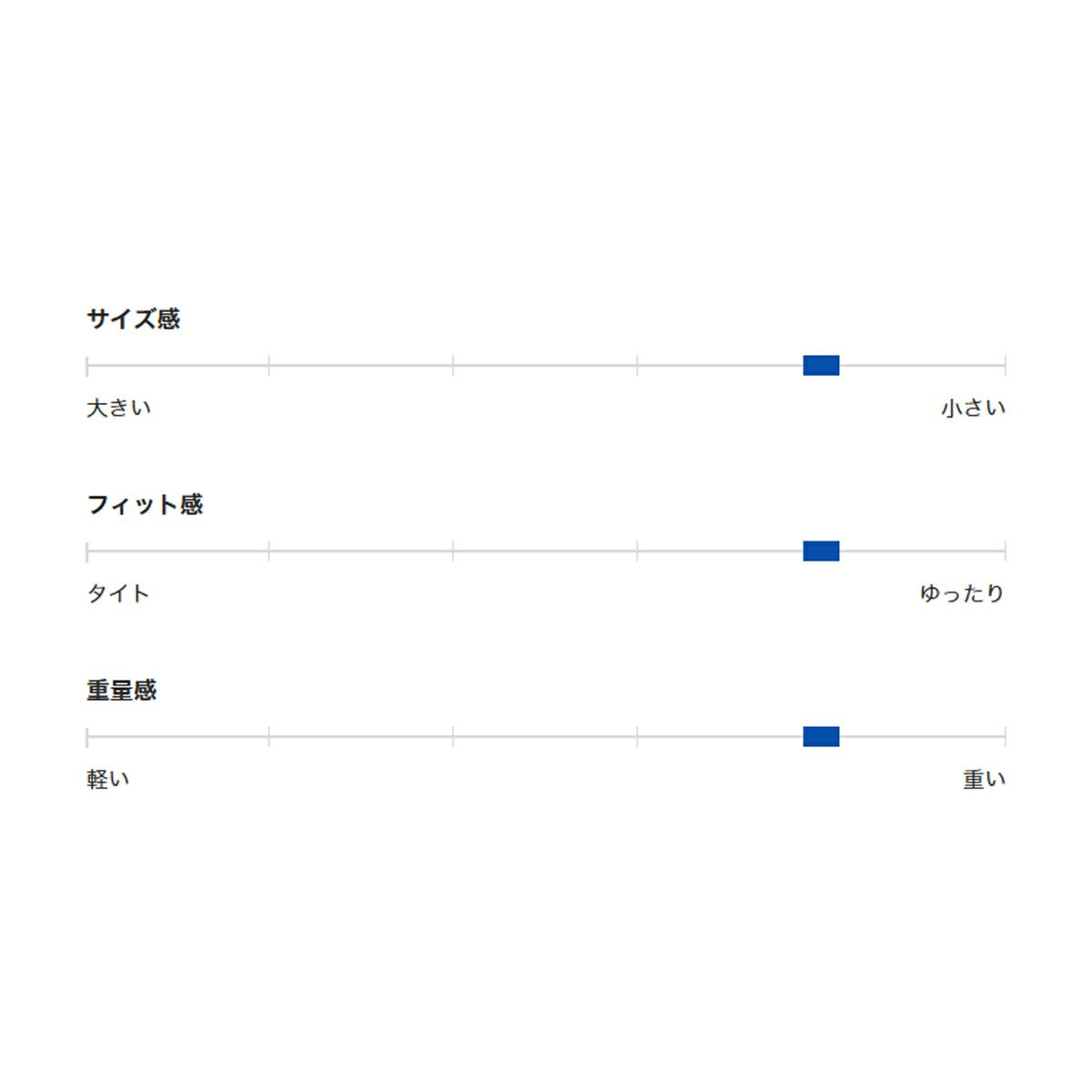The image size is (1092, 1092).
Task: Click the 重い label under weight slider
Action: tap(984, 779)
